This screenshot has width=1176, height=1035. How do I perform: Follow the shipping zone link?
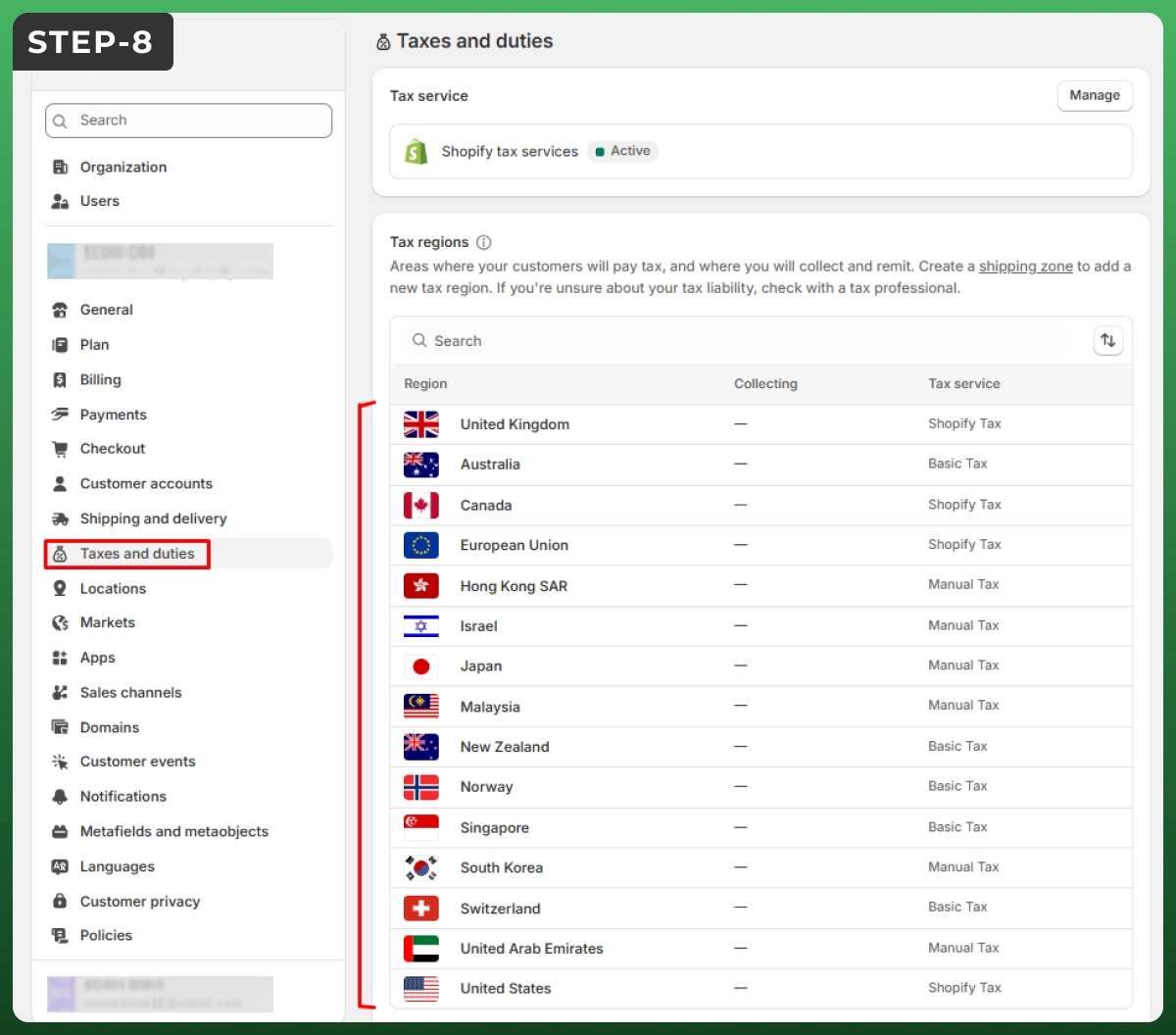[x=1026, y=267]
